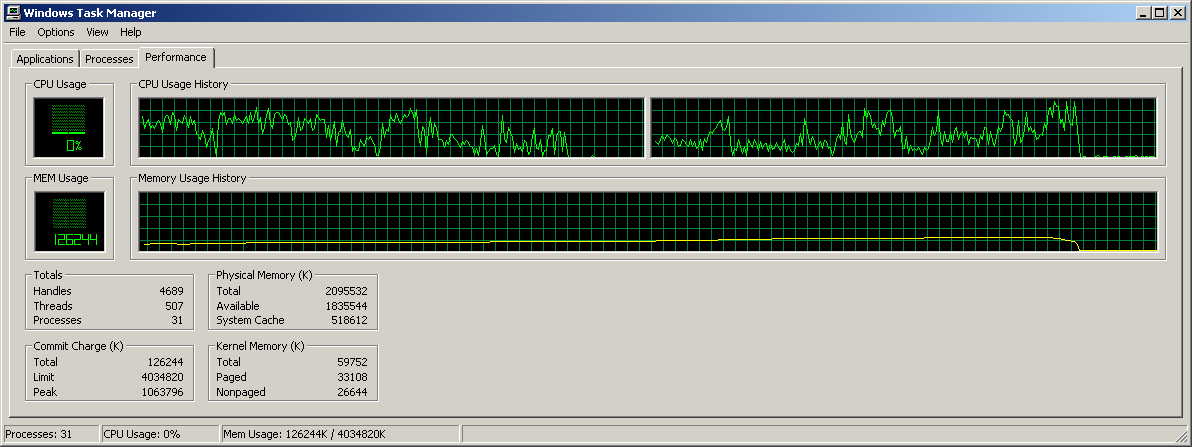Minimize the Task Manager window
Screen dimensions: 1192x447
coord(1144,13)
